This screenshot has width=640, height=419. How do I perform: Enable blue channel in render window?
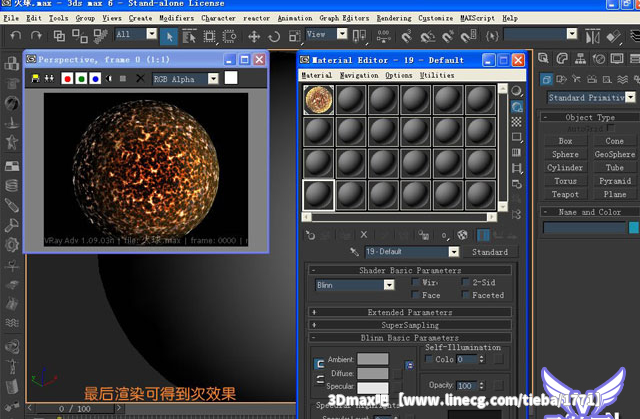coord(95,78)
